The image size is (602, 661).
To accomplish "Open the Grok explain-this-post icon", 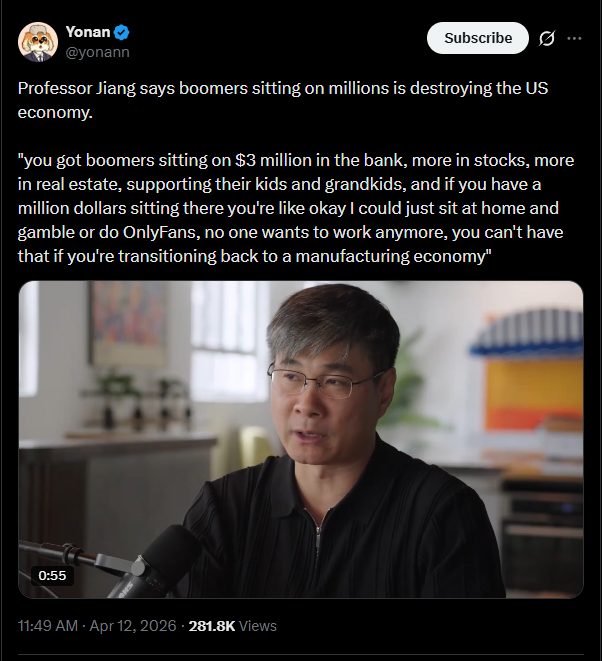I will pyautogui.click(x=547, y=38).
